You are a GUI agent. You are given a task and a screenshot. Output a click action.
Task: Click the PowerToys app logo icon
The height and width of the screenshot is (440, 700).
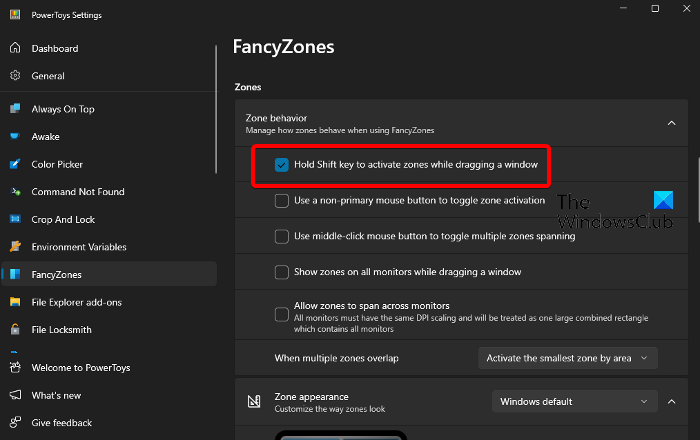(x=15, y=15)
